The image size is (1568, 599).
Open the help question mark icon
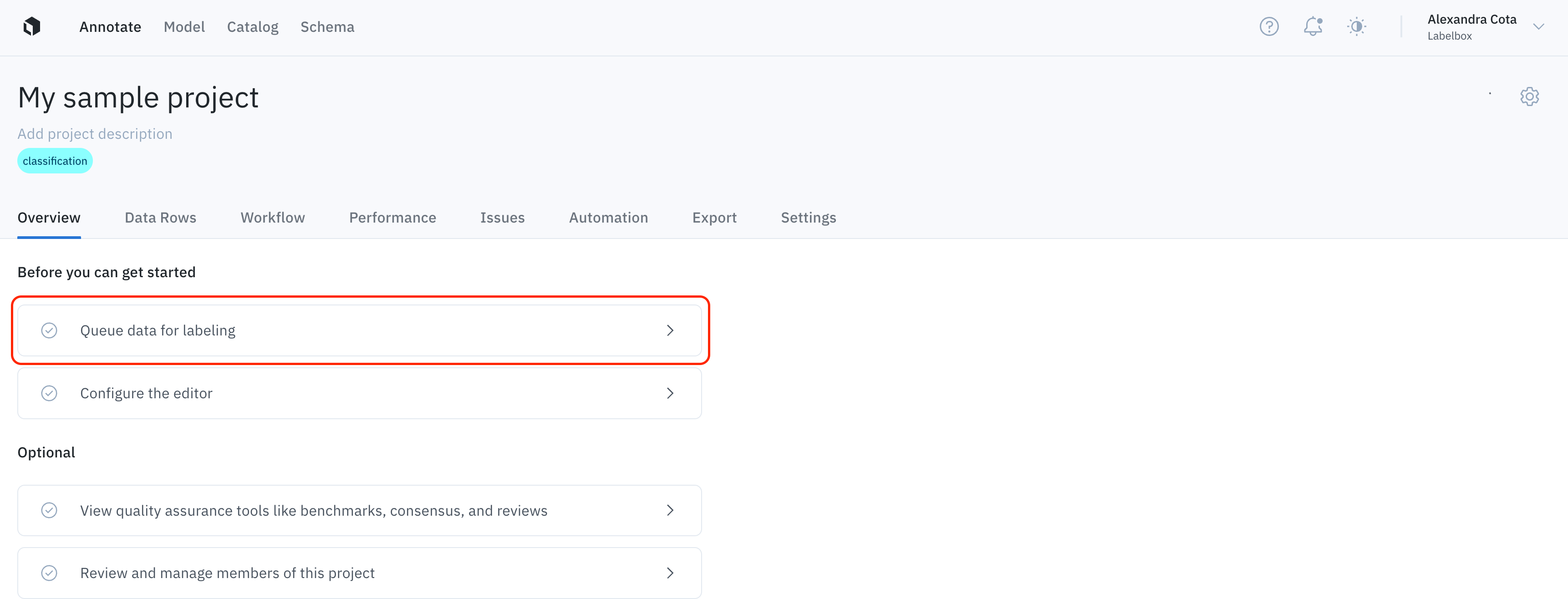click(x=1268, y=26)
